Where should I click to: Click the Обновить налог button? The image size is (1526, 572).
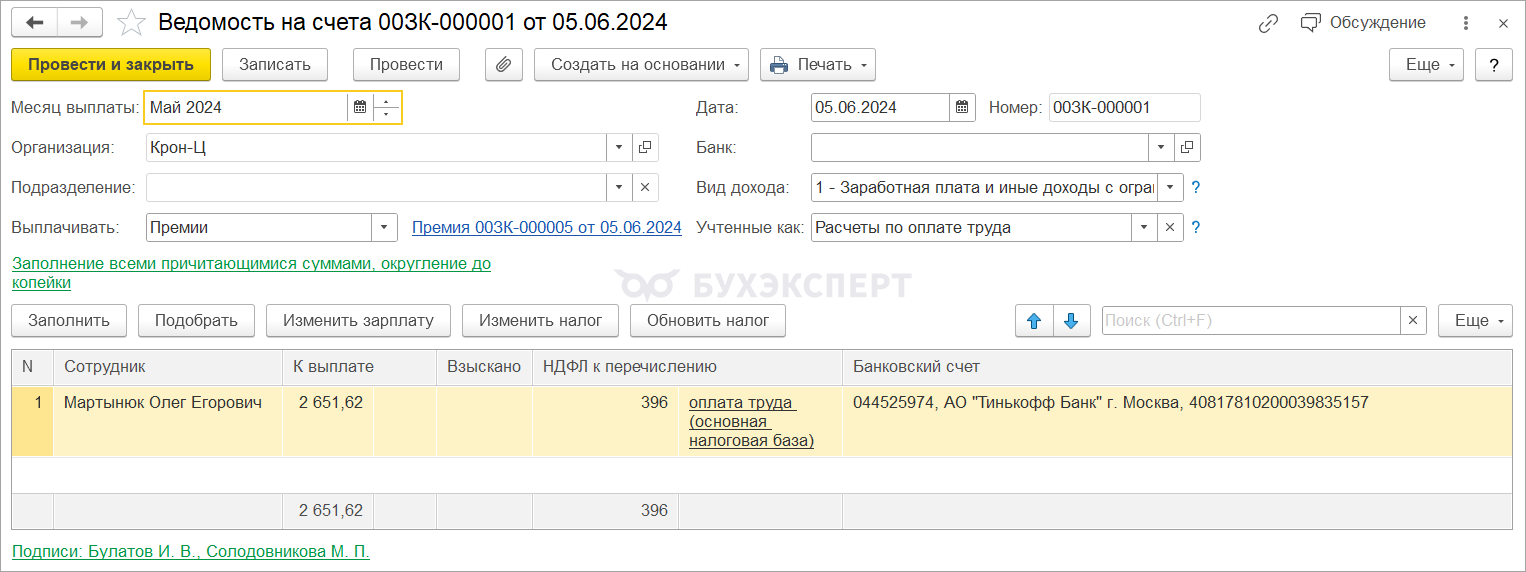point(708,321)
